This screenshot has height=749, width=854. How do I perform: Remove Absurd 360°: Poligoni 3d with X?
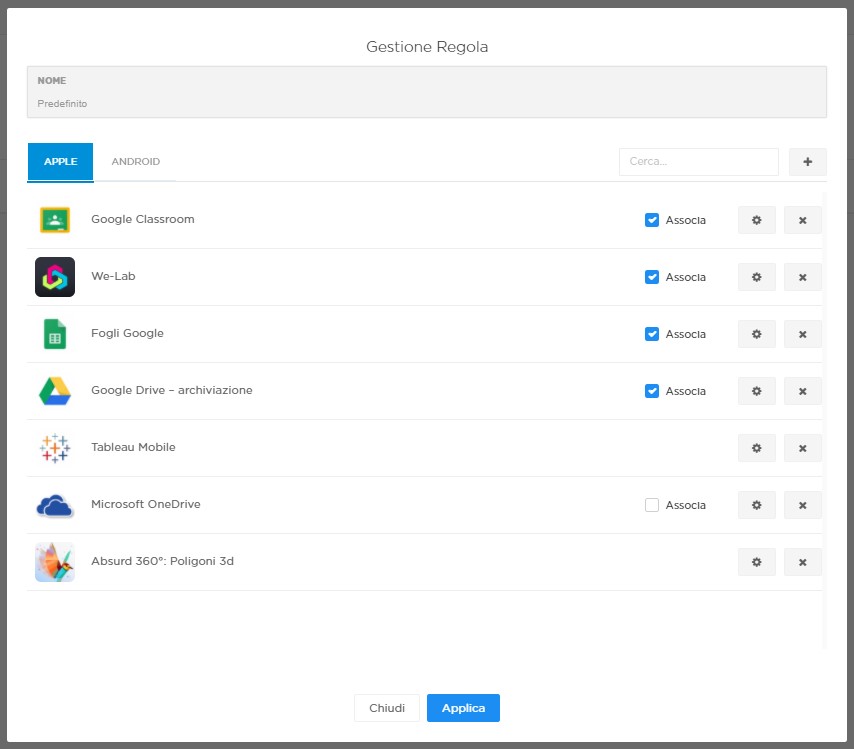pos(802,562)
